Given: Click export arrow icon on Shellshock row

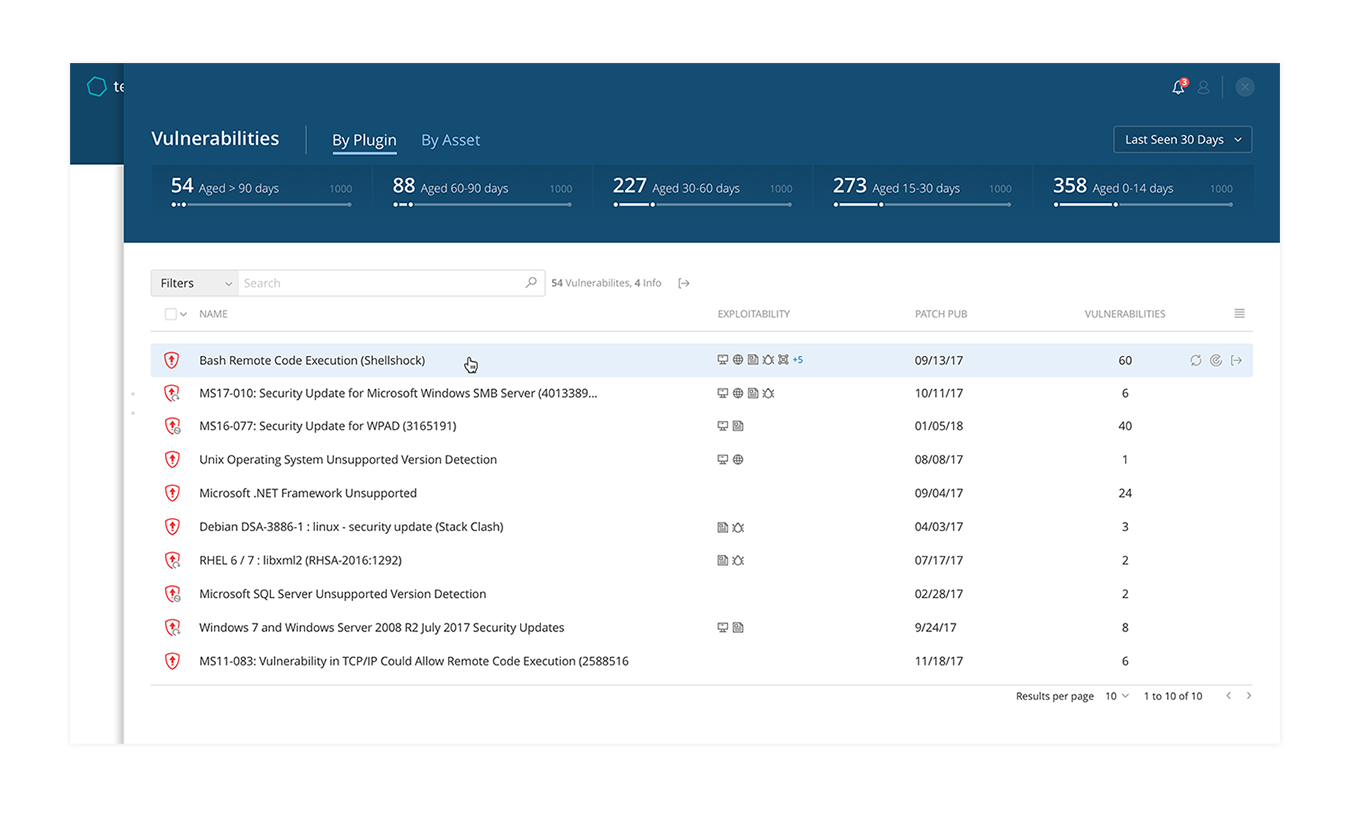Looking at the screenshot, I should click(1236, 361).
